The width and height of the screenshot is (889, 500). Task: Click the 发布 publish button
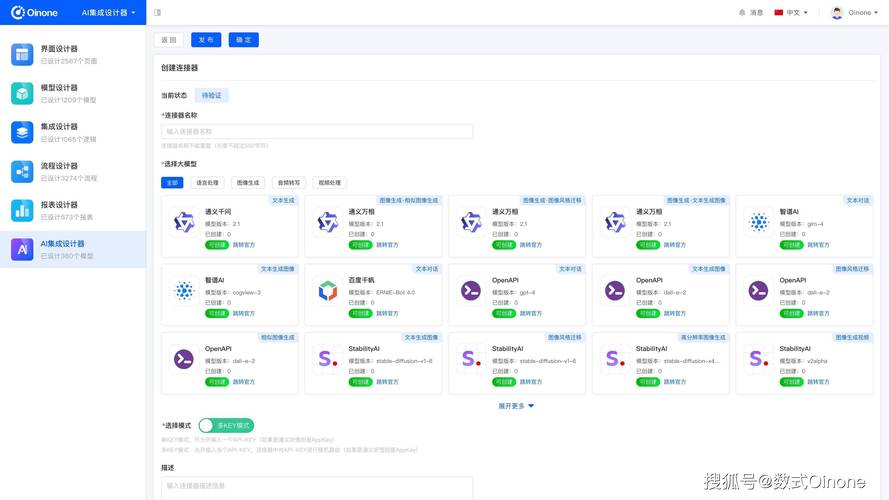click(206, 40)
